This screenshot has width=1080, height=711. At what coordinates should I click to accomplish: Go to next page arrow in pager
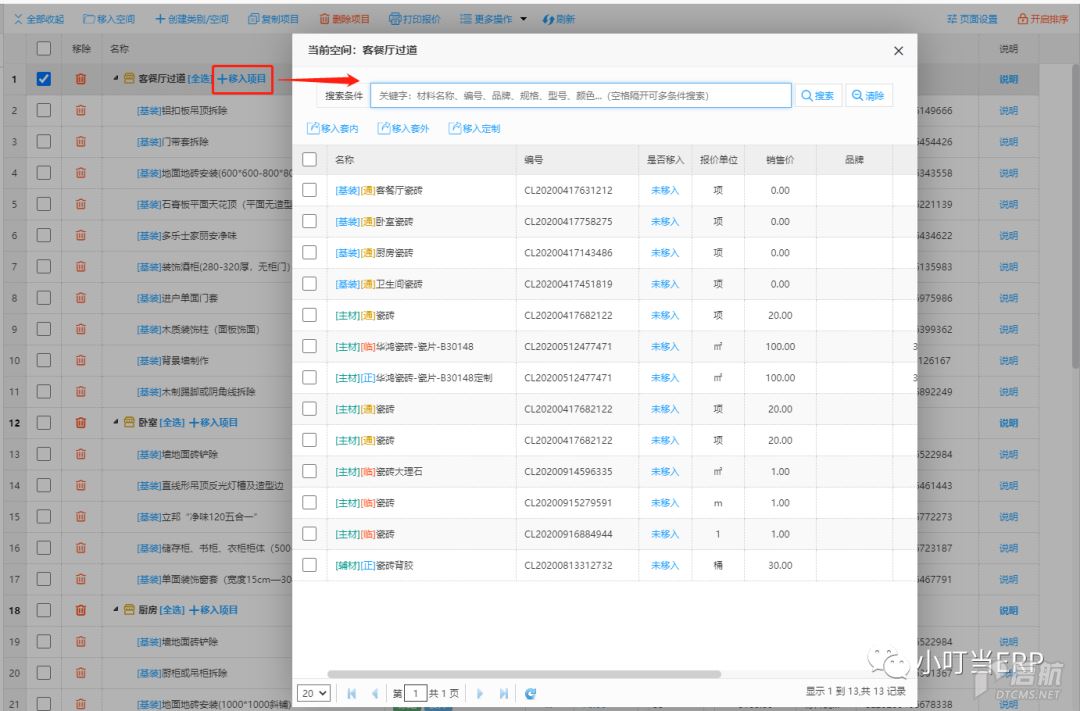coord(480,693)
